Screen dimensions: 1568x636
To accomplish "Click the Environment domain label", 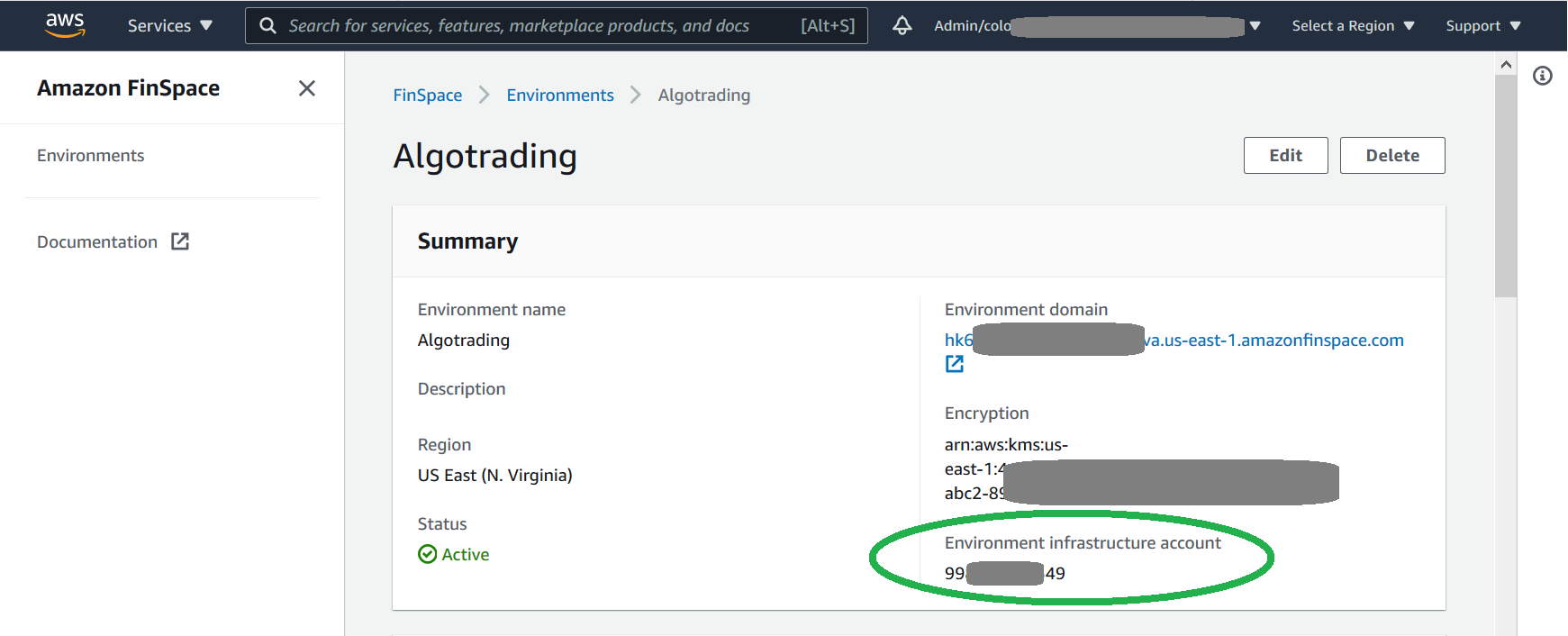I will [x=1026, y=310].
